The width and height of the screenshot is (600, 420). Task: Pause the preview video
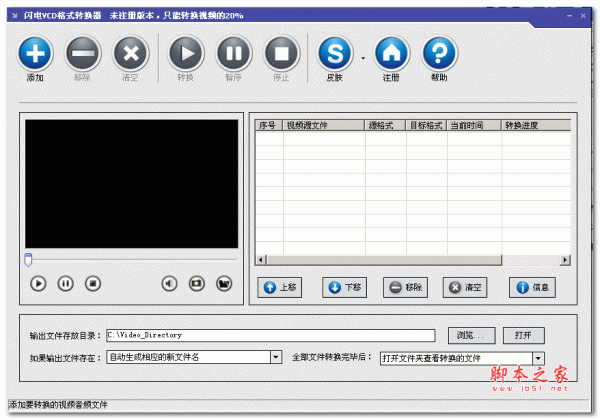65,284
